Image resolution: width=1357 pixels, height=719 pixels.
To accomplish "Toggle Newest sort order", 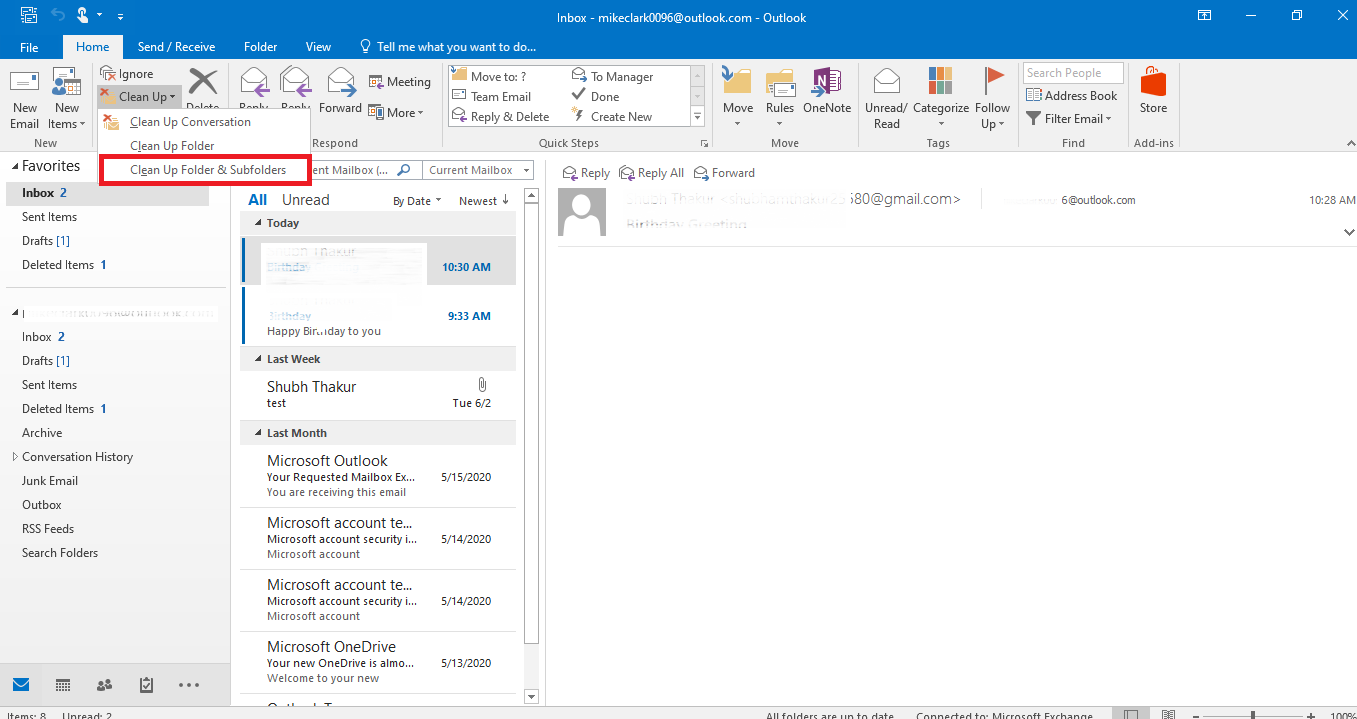I will point(484,201).
